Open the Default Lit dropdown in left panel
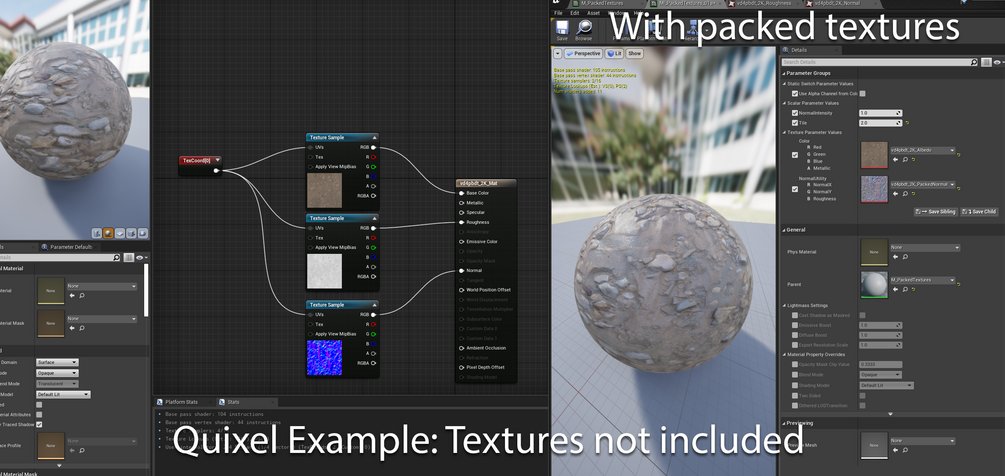The height and width of the screenshot is (476, 1005). pyautogui.click(x=63, y=395)
